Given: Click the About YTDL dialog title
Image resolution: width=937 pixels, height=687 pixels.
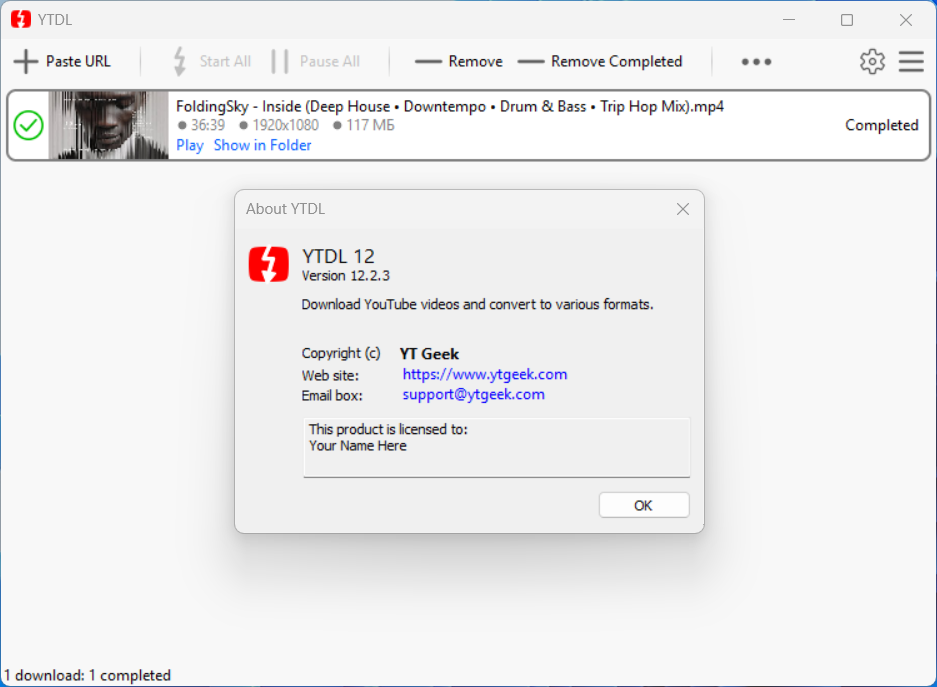Looking at the screenshot, I should [286, 209].
